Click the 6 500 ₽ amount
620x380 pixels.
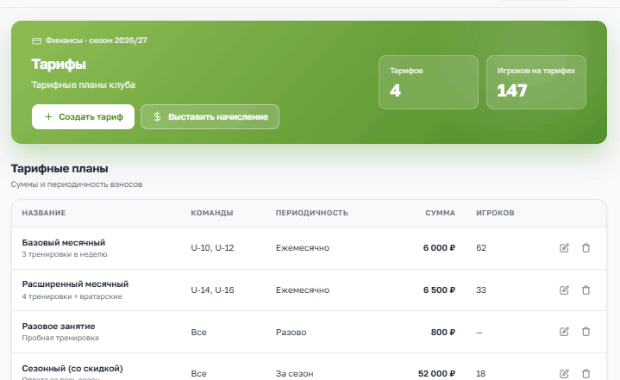point(439,290)
